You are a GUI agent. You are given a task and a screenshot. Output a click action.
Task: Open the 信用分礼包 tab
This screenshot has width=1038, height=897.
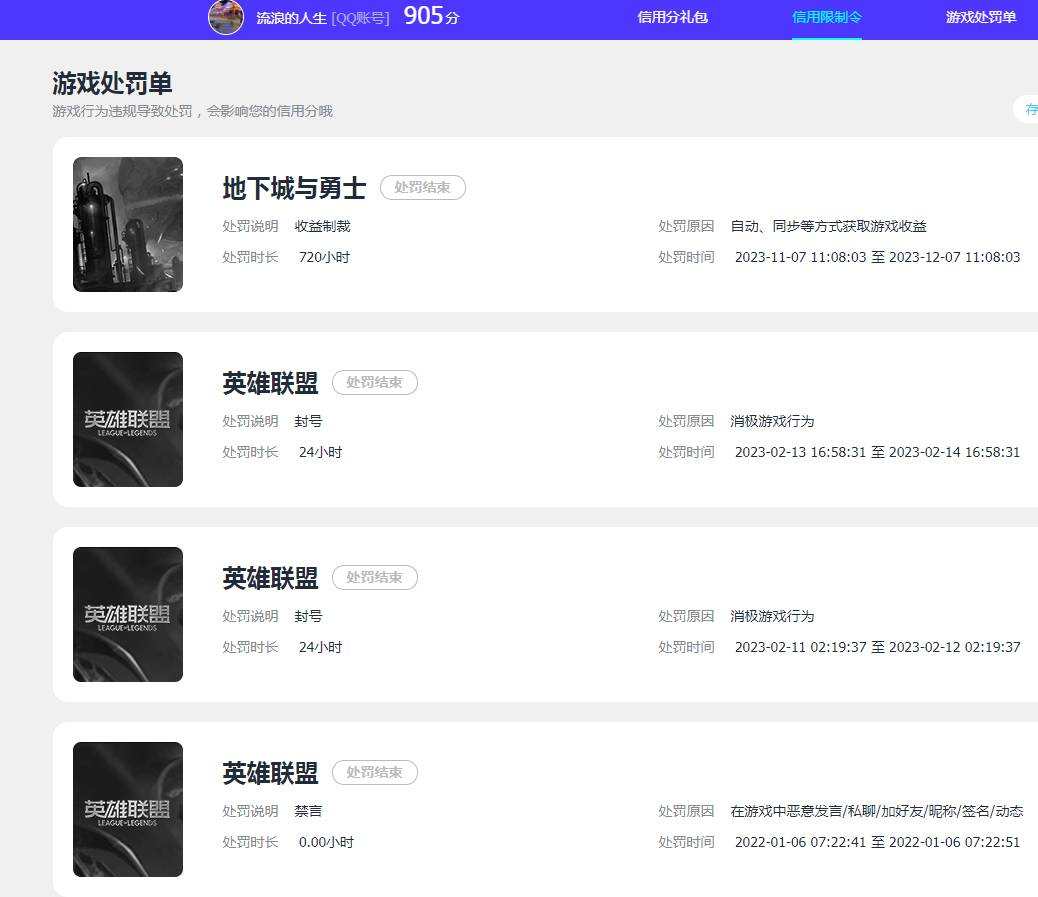click(672, 17)
